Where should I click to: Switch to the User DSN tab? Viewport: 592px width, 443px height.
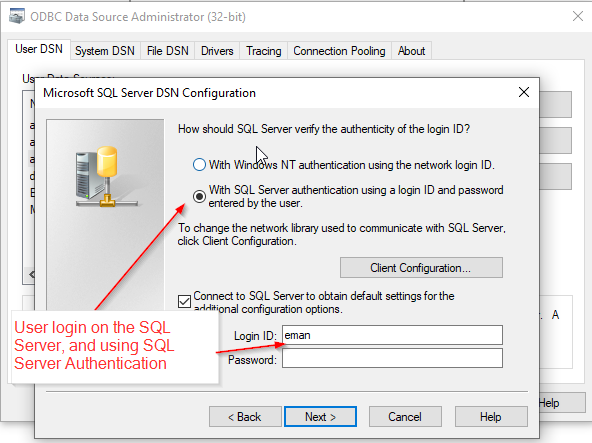click(x=39, y=49)
